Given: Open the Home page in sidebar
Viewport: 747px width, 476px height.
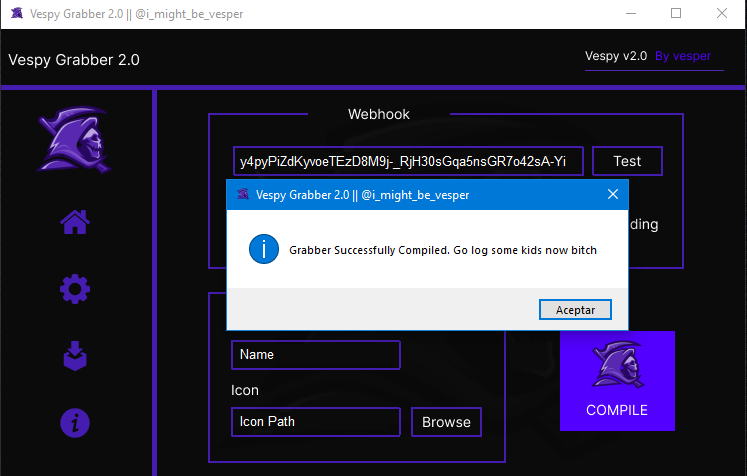Looking at the screenshot, I should (x=75, y=222).
